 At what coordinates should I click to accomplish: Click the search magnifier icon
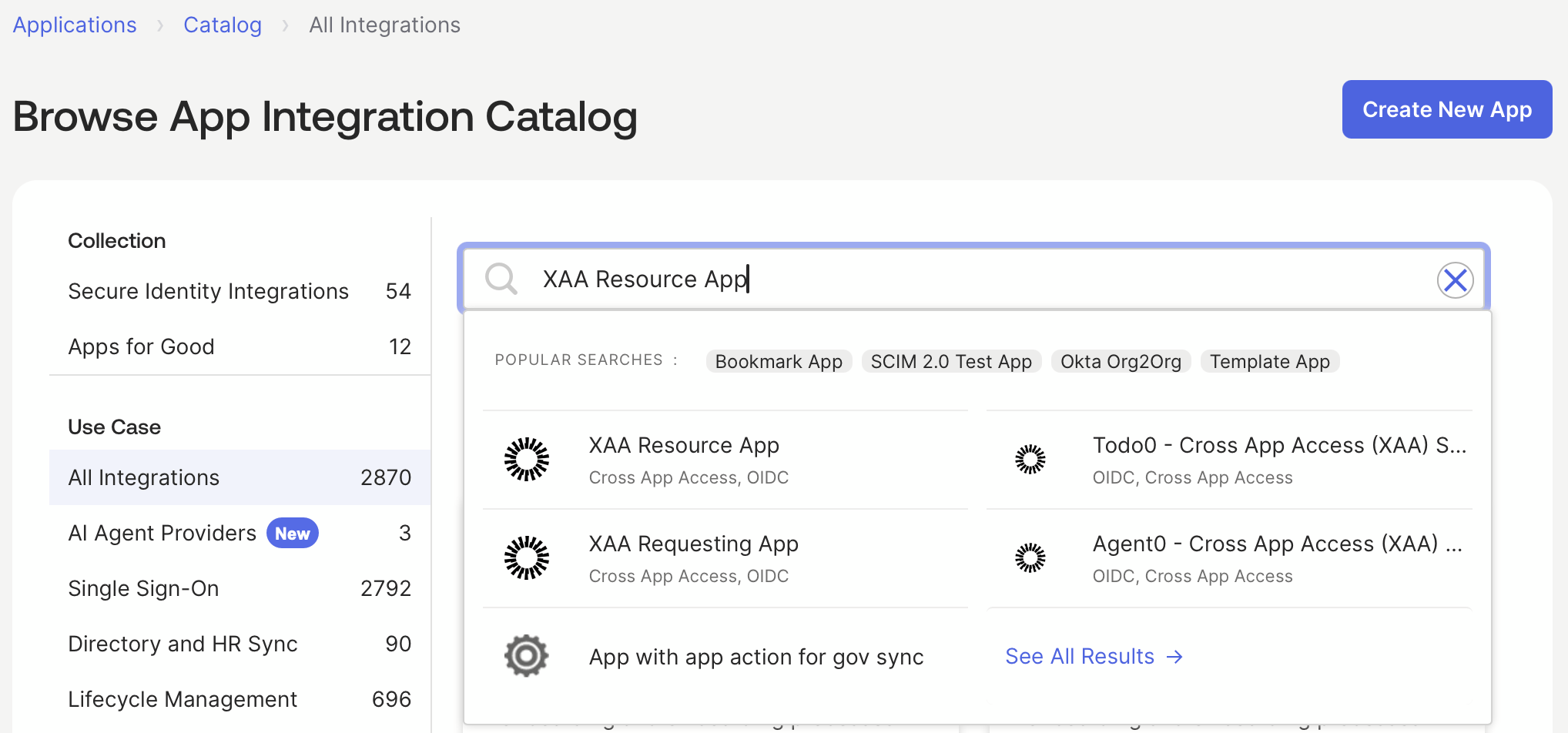click(x=501, y=279)
